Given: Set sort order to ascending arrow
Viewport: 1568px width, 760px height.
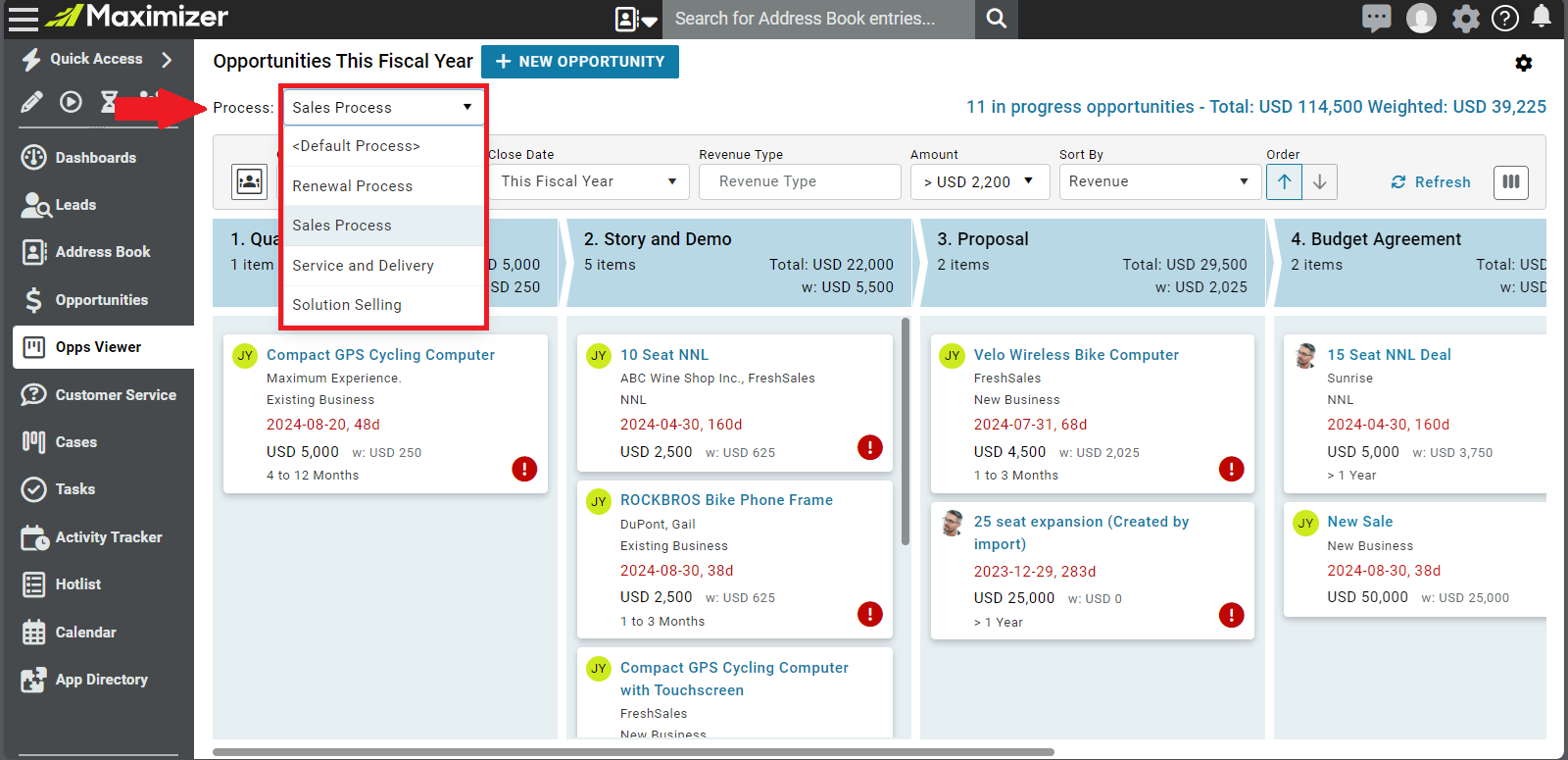Looking at the screenshot, I should pos(1284,181).
